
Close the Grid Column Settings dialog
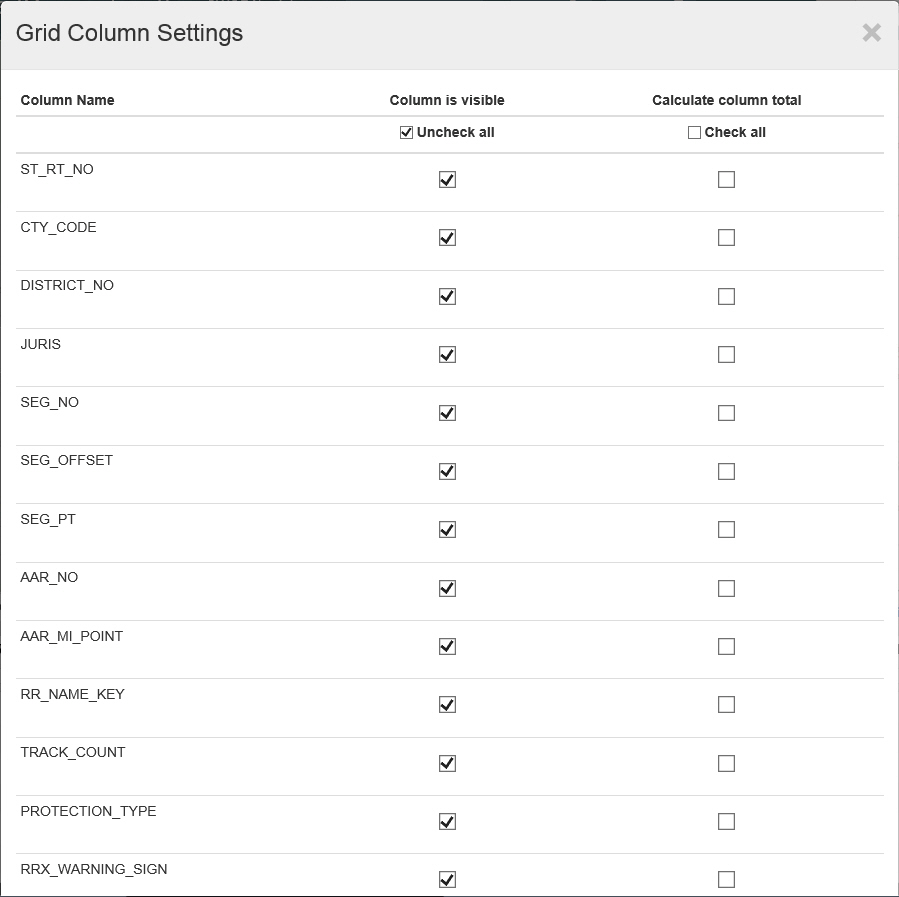871,33
